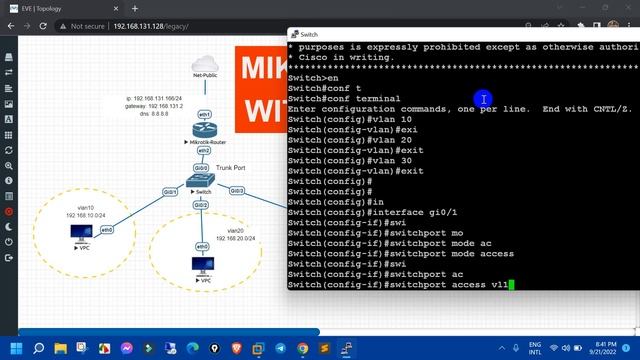
Task: Open the Windows Start menu
Action: [x=16, y=348]
